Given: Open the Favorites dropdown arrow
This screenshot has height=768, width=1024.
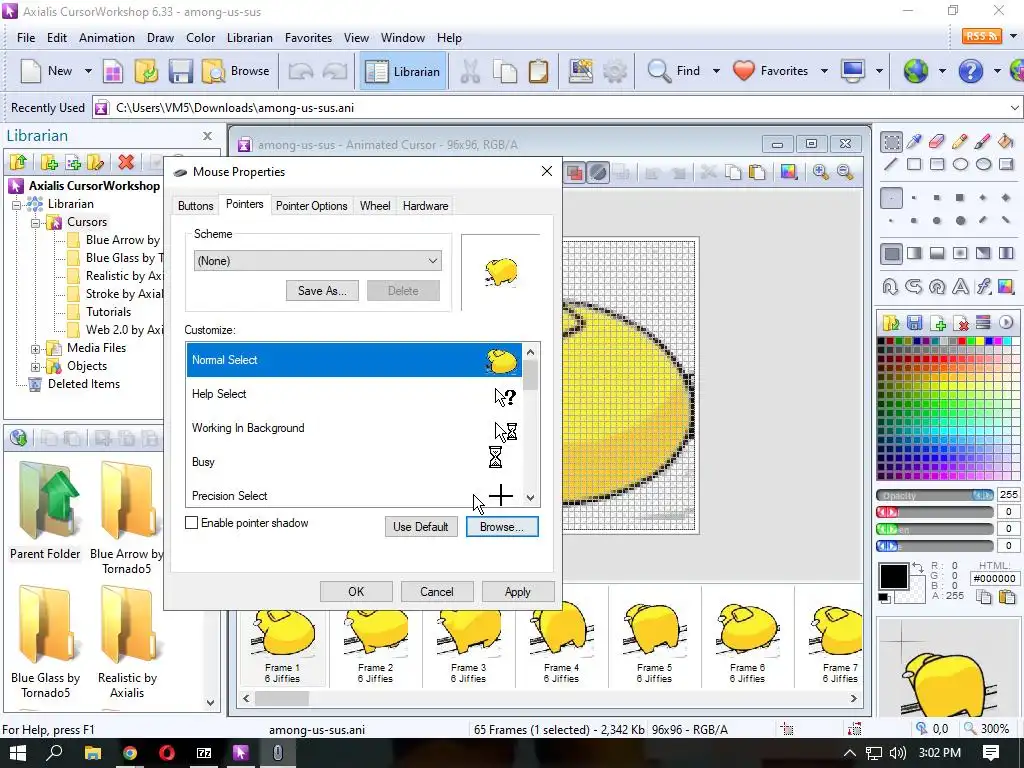Looking at the screenshot, I should click(x=824, y=71).
